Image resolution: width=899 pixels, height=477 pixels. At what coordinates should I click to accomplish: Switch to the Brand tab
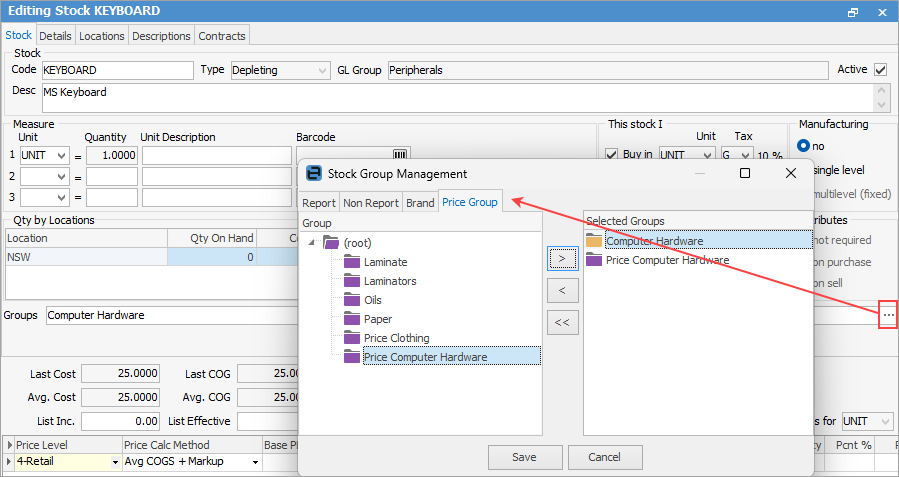(x=420, y=203)
